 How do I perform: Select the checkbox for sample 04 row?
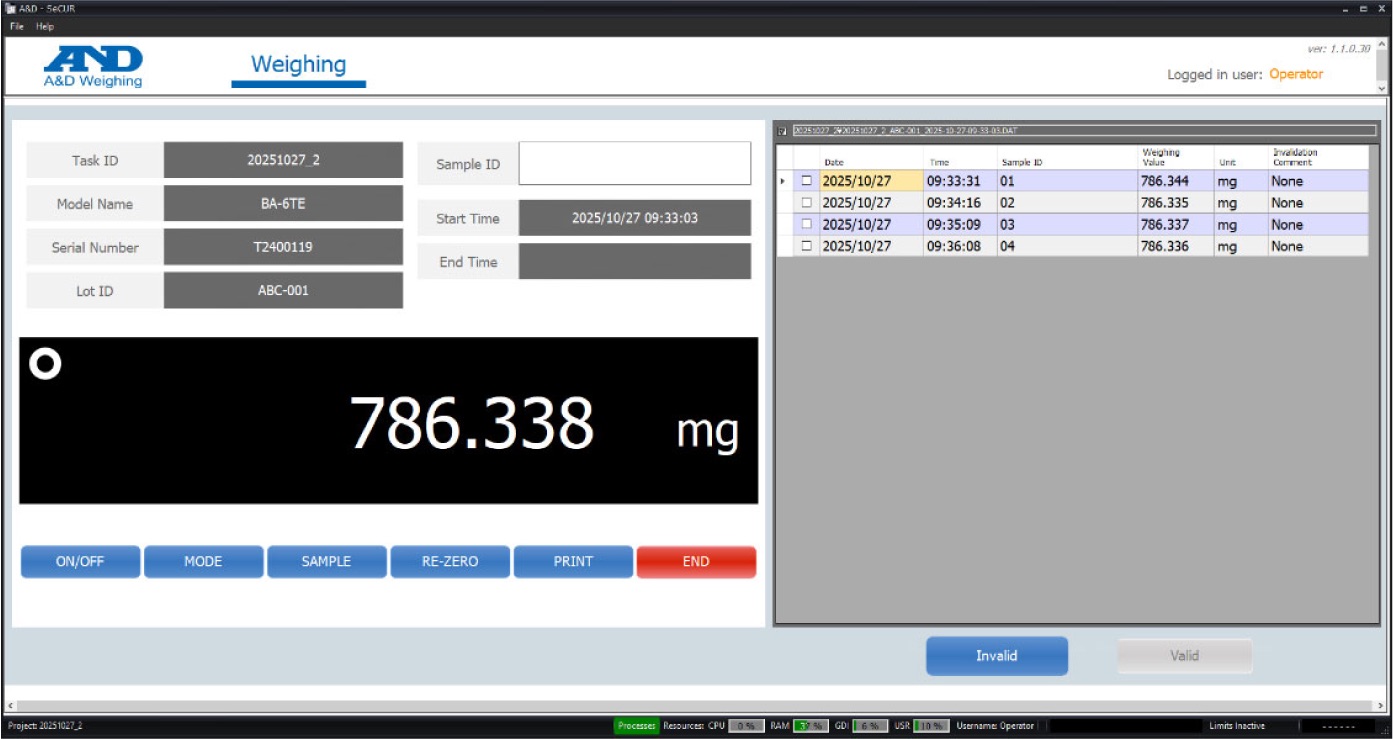coord(806,246)
